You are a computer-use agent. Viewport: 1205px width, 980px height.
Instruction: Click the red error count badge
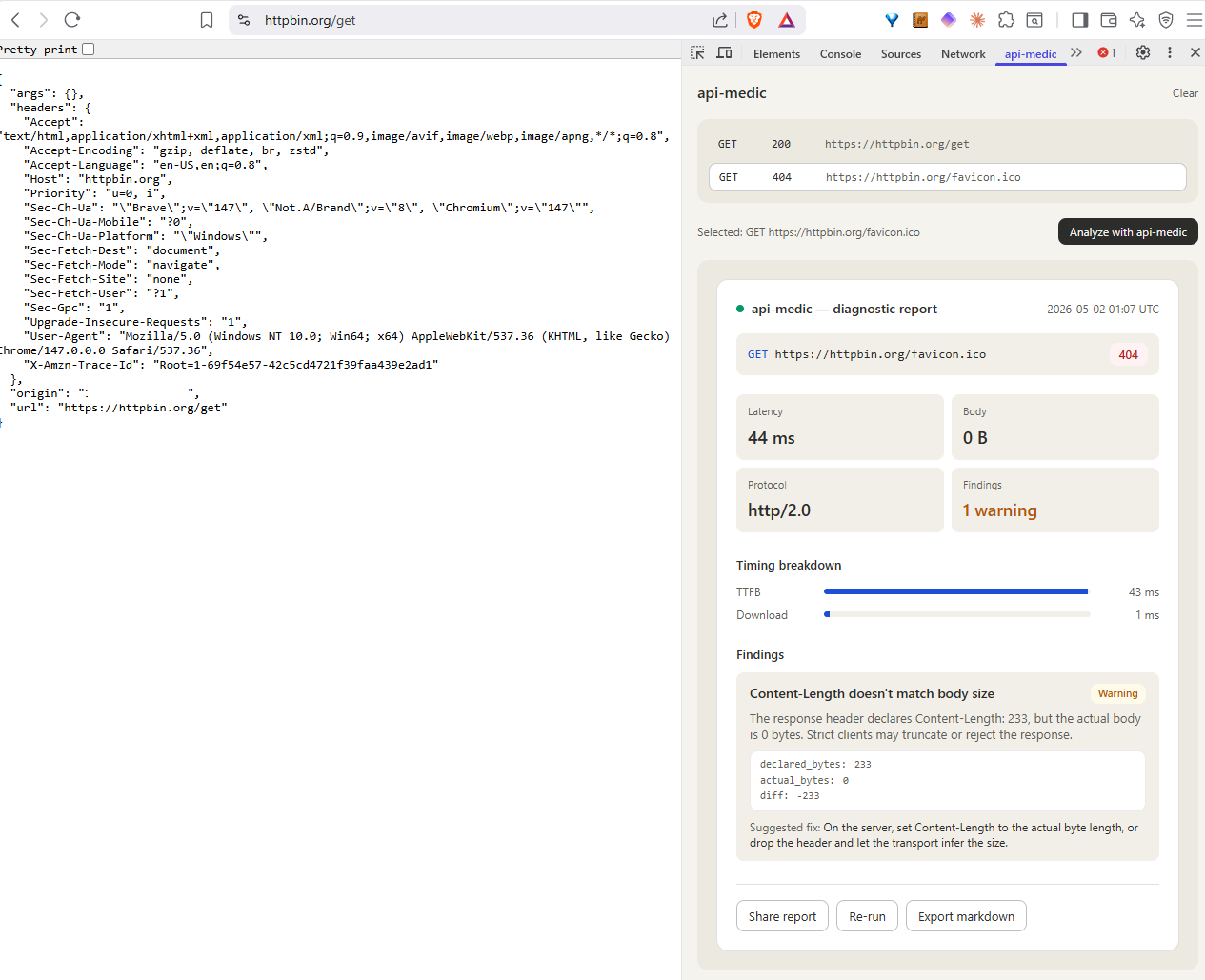pos(1107,53)
